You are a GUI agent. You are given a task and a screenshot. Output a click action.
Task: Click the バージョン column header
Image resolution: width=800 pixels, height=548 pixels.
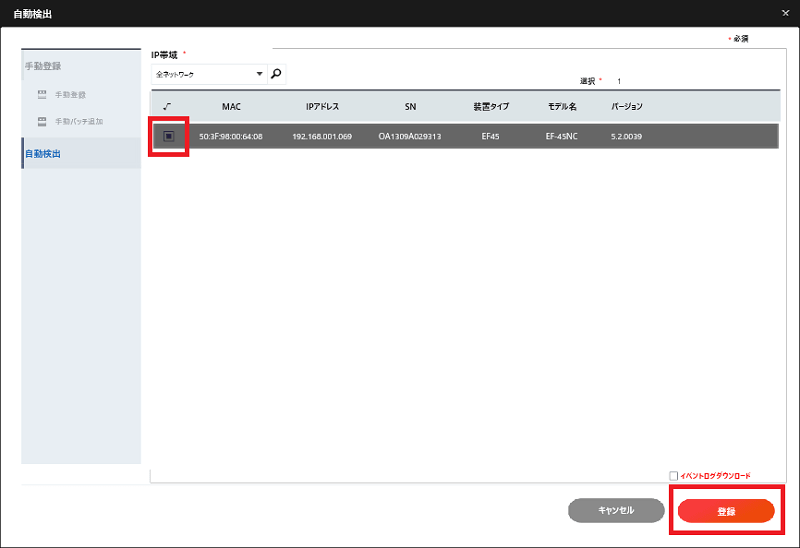pyautogui.click(x=627, y=107)
